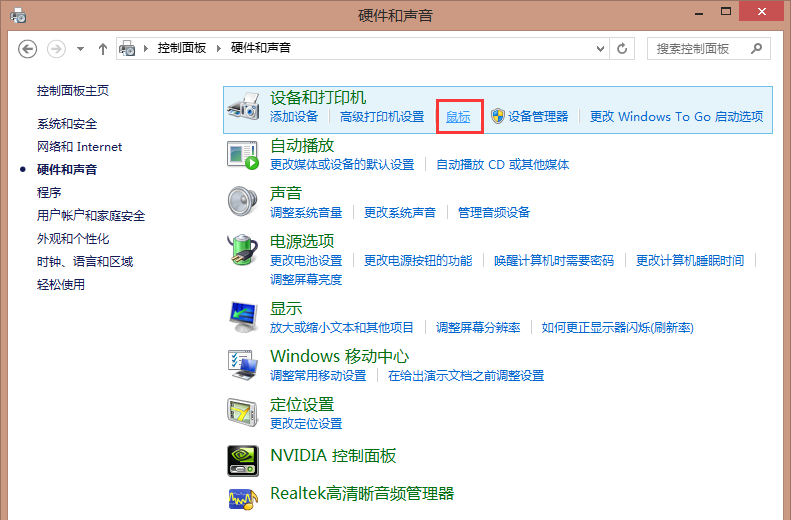
Task: Click the Devices and Printers icon
Action: (244, 106)
